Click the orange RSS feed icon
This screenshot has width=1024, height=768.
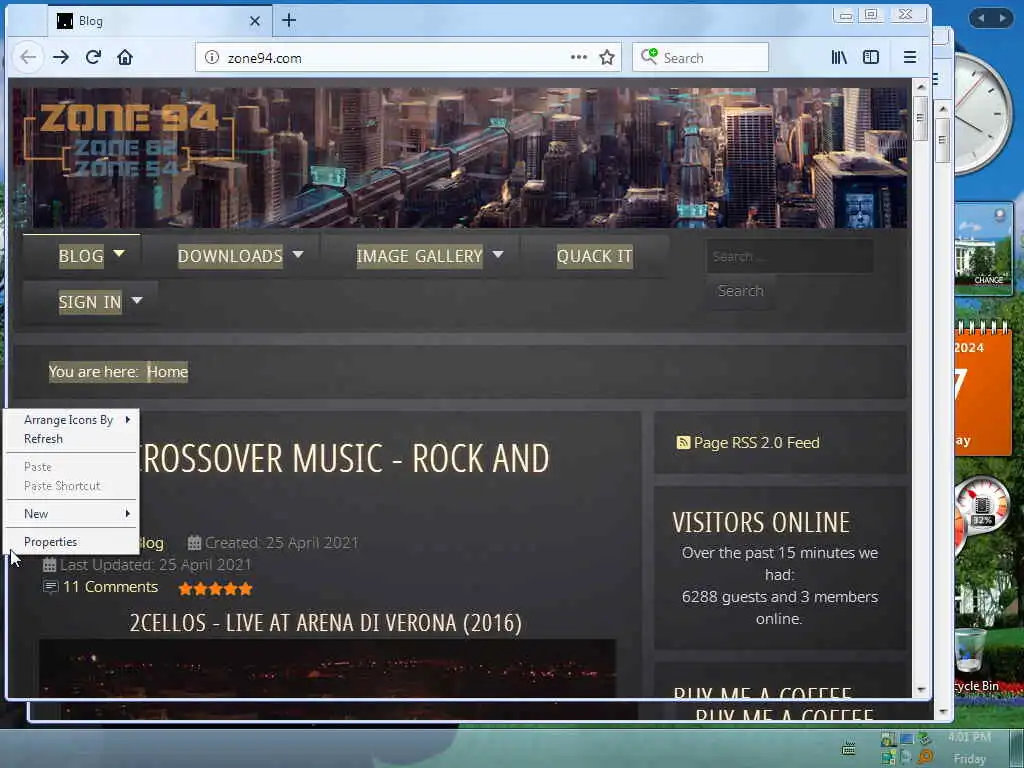(x=683, y=443)
